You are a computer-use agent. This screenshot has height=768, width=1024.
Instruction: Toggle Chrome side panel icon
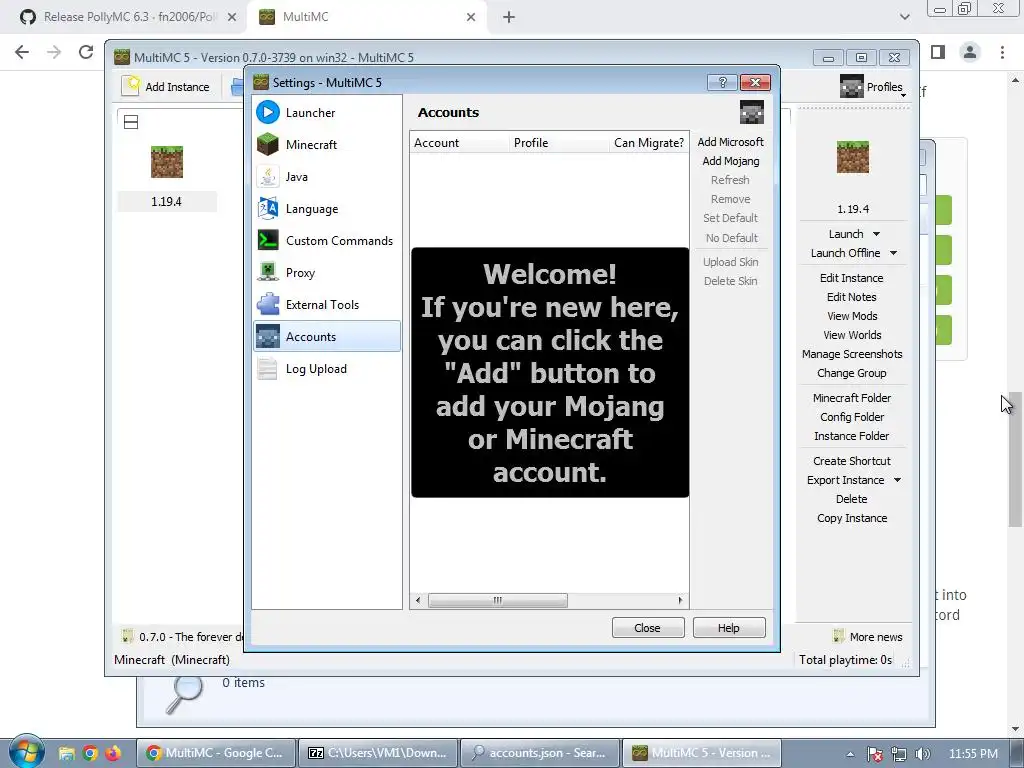(x=938, y=52)
